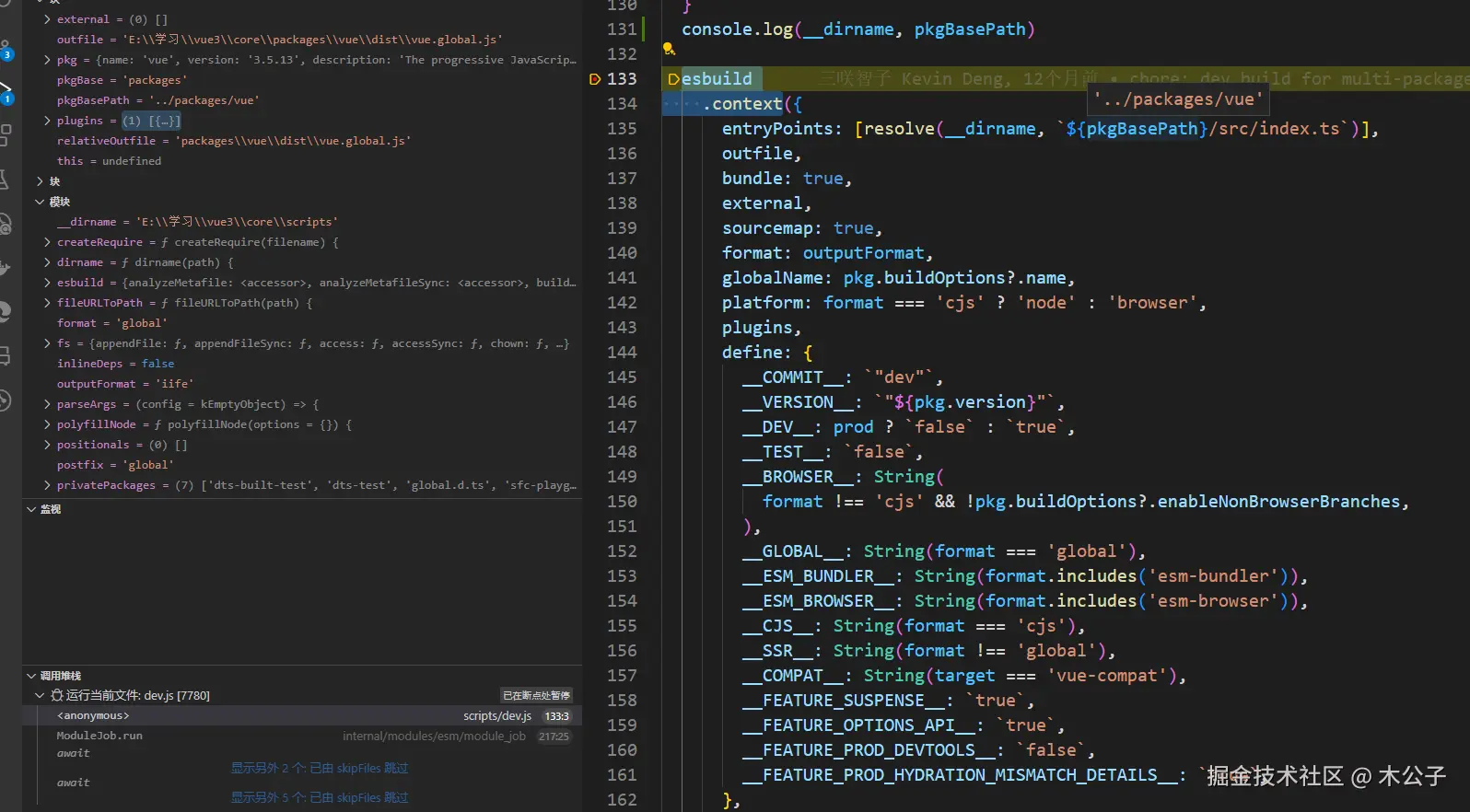Click the '../packages/vue' hover value tooltip
This screenshot has height=812, width=1470.
1178,99
